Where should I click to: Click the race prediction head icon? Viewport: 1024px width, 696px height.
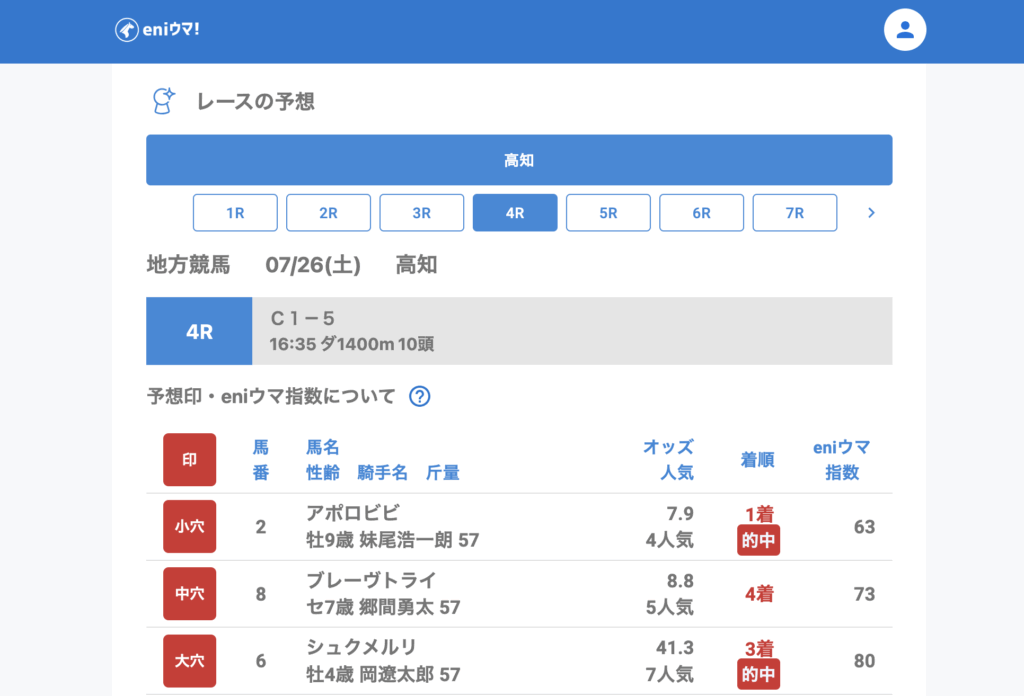click(x=162, y=101)
